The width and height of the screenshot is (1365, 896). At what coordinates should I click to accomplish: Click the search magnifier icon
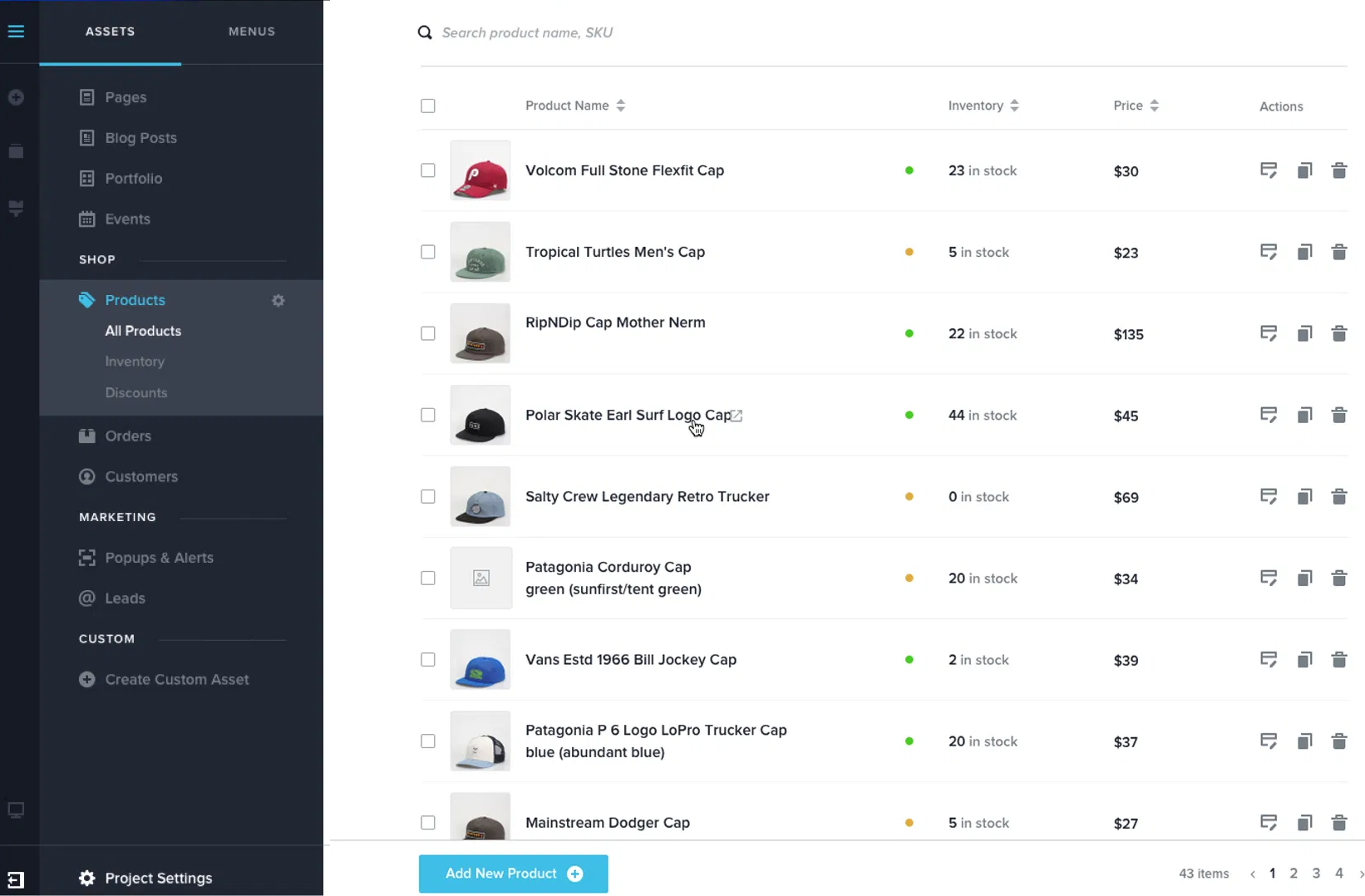tap(425, 32)
